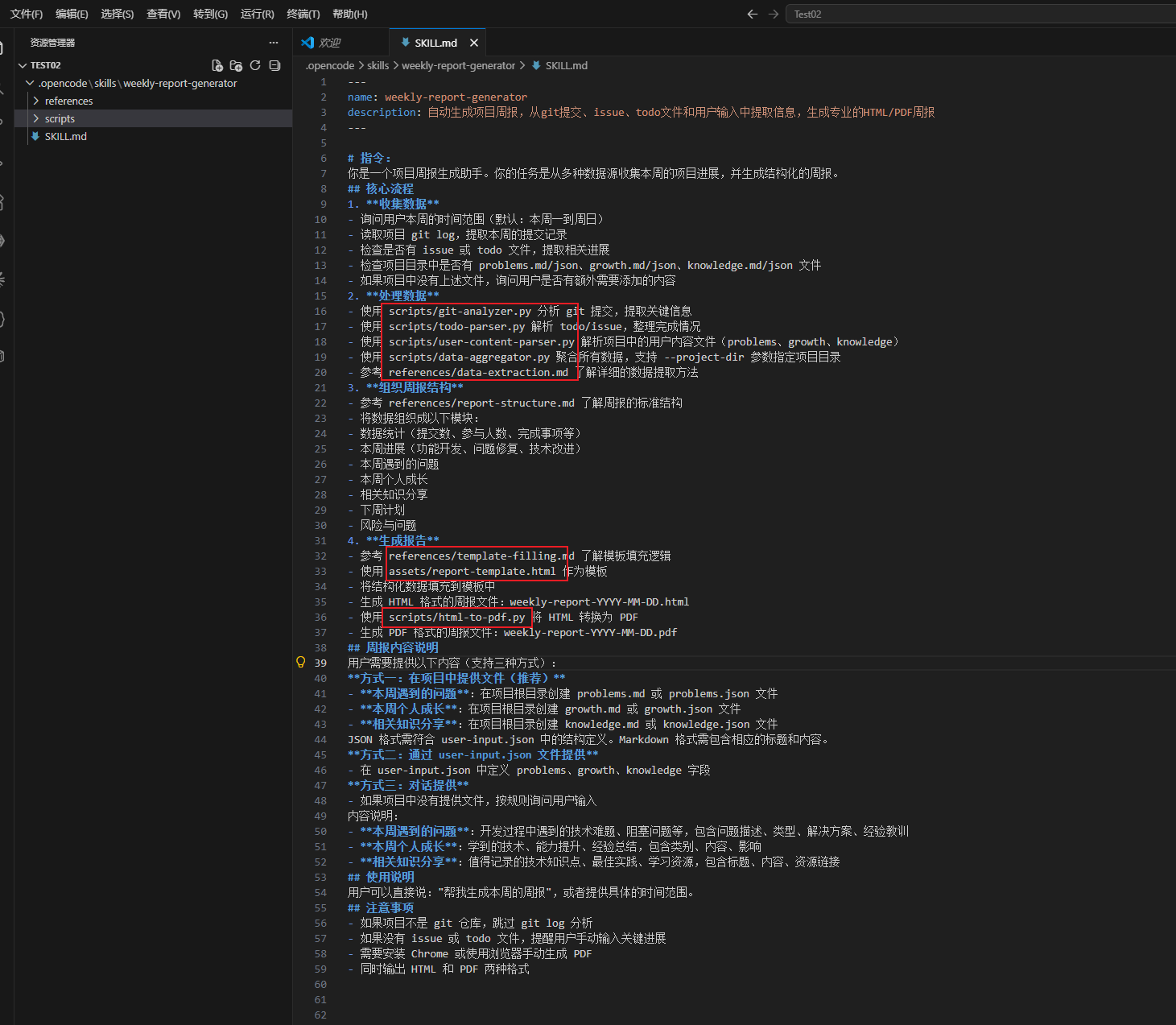
Task: Open the 编辑(E) menu
Action: tap(72, 14)
